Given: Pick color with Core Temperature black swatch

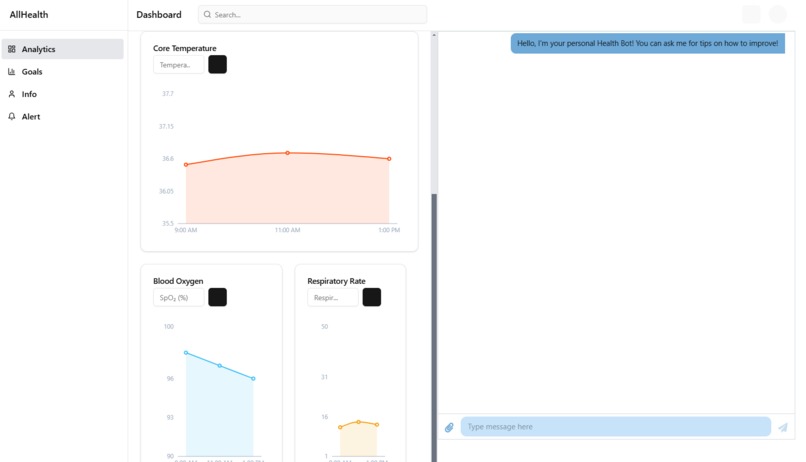Looking at the screenshot, I should 217,65.
